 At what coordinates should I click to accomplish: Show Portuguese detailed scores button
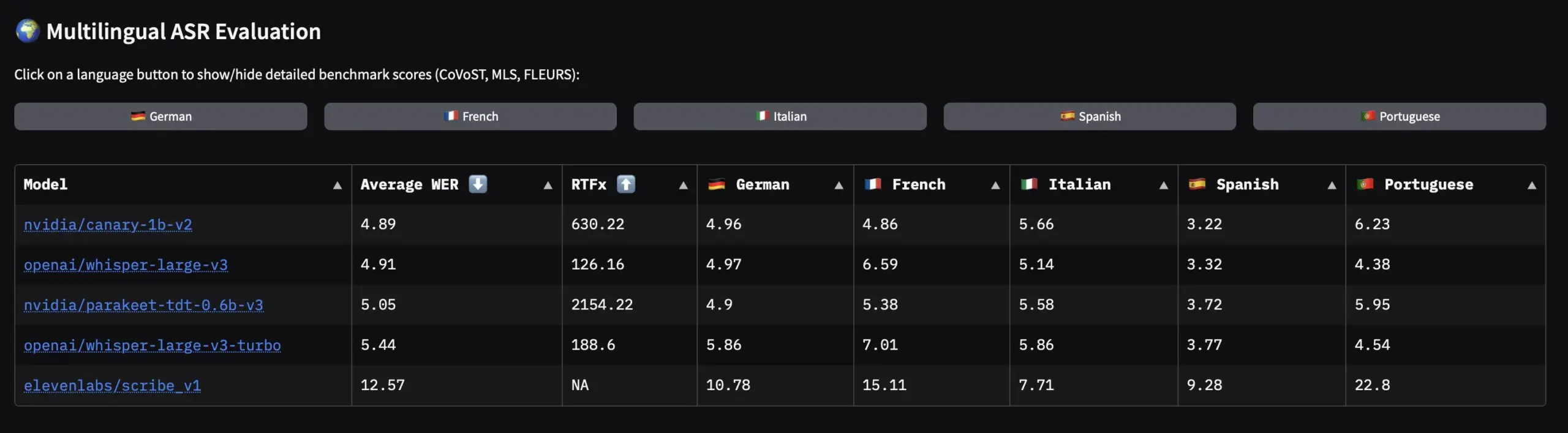point(1400,116)
